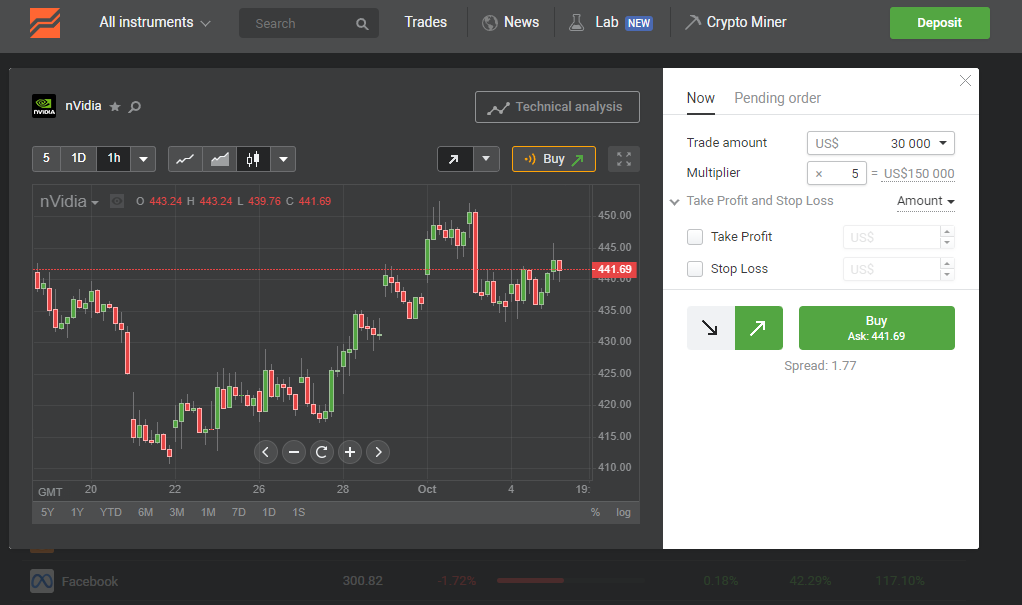Toggle chart series visibility eye icon
The width and height of the screenshot is (1022, 605).
click(117, 201)
